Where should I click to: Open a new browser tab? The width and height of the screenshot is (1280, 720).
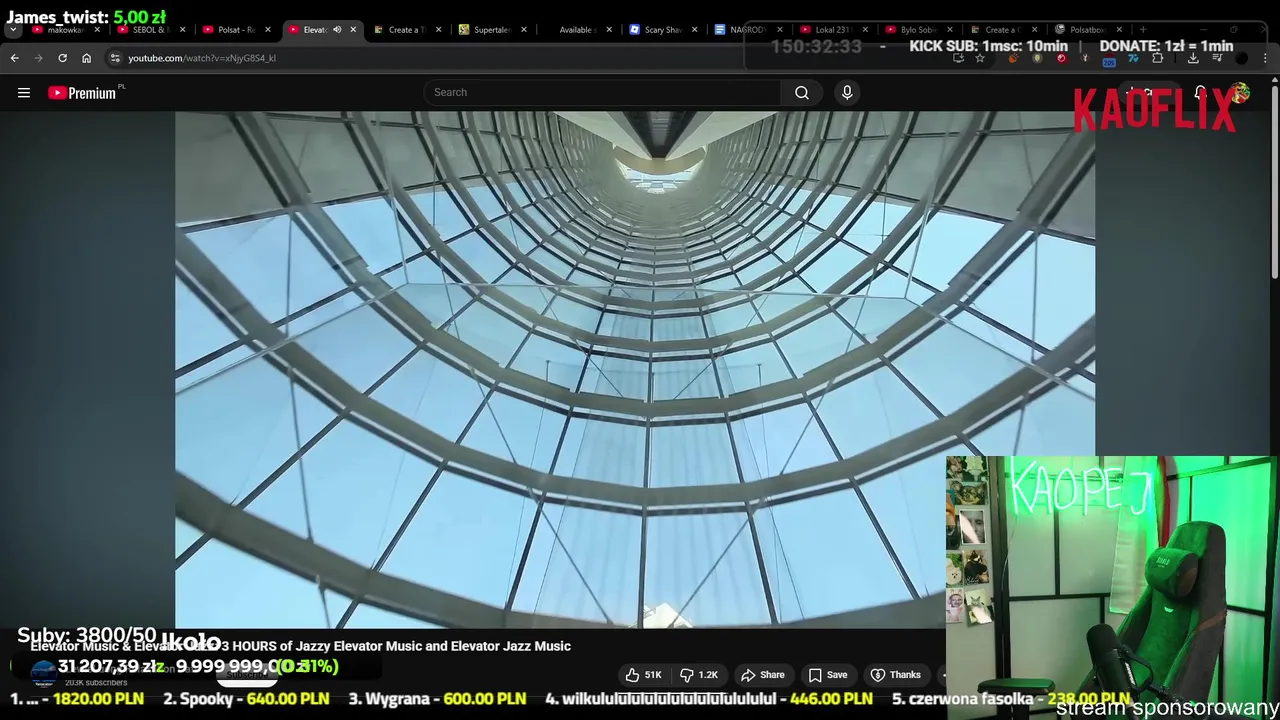click(x=1143, y=30)
